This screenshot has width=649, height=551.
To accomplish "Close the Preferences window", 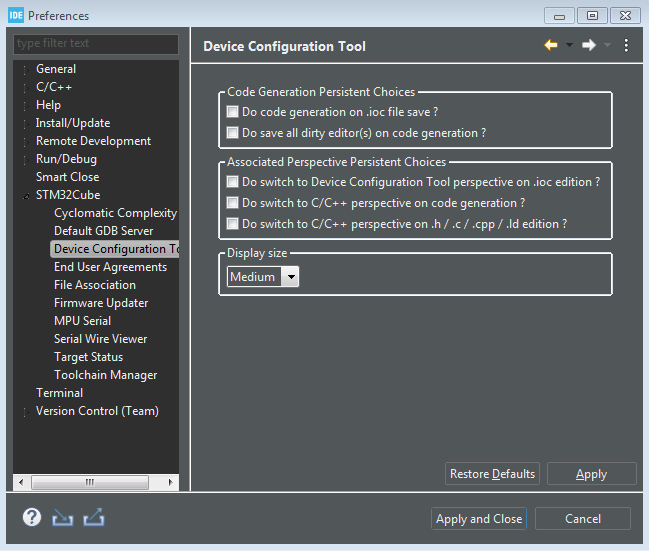I will coord(625,16).
